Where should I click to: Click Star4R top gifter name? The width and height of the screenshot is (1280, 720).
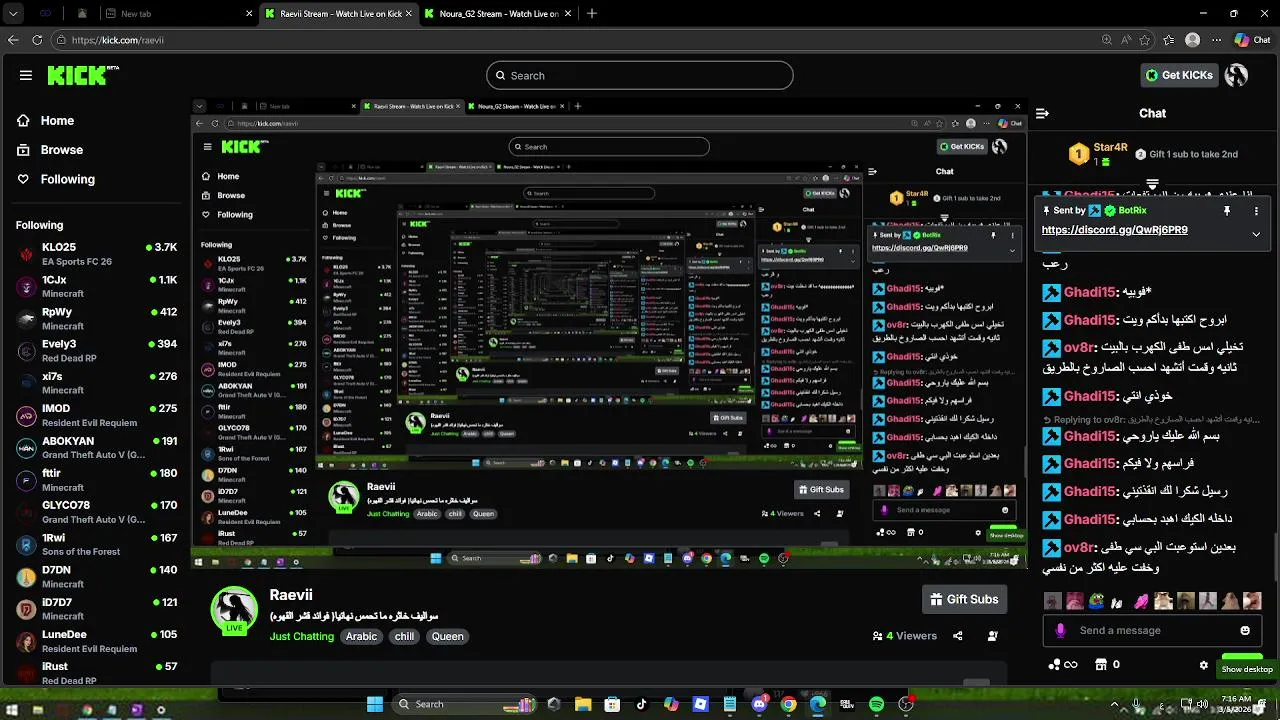click(x=1110, y=148)
